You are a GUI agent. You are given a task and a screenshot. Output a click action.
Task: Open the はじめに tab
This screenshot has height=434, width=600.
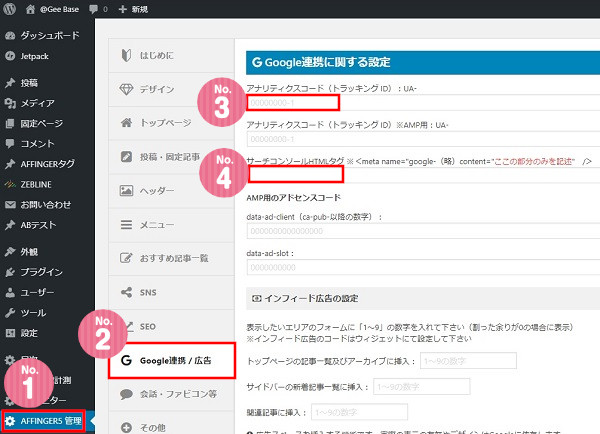coord(171,55)
